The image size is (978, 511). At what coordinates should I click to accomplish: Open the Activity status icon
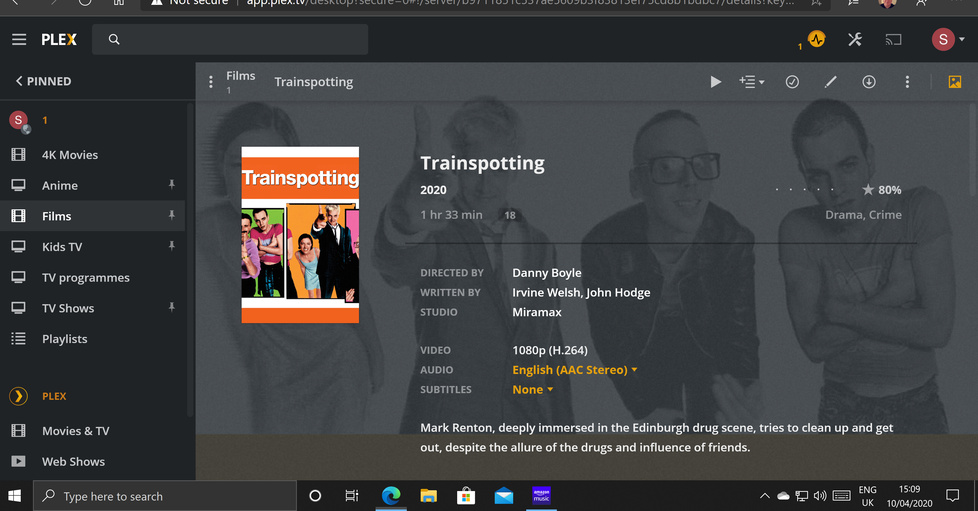[x=816, y=39]
